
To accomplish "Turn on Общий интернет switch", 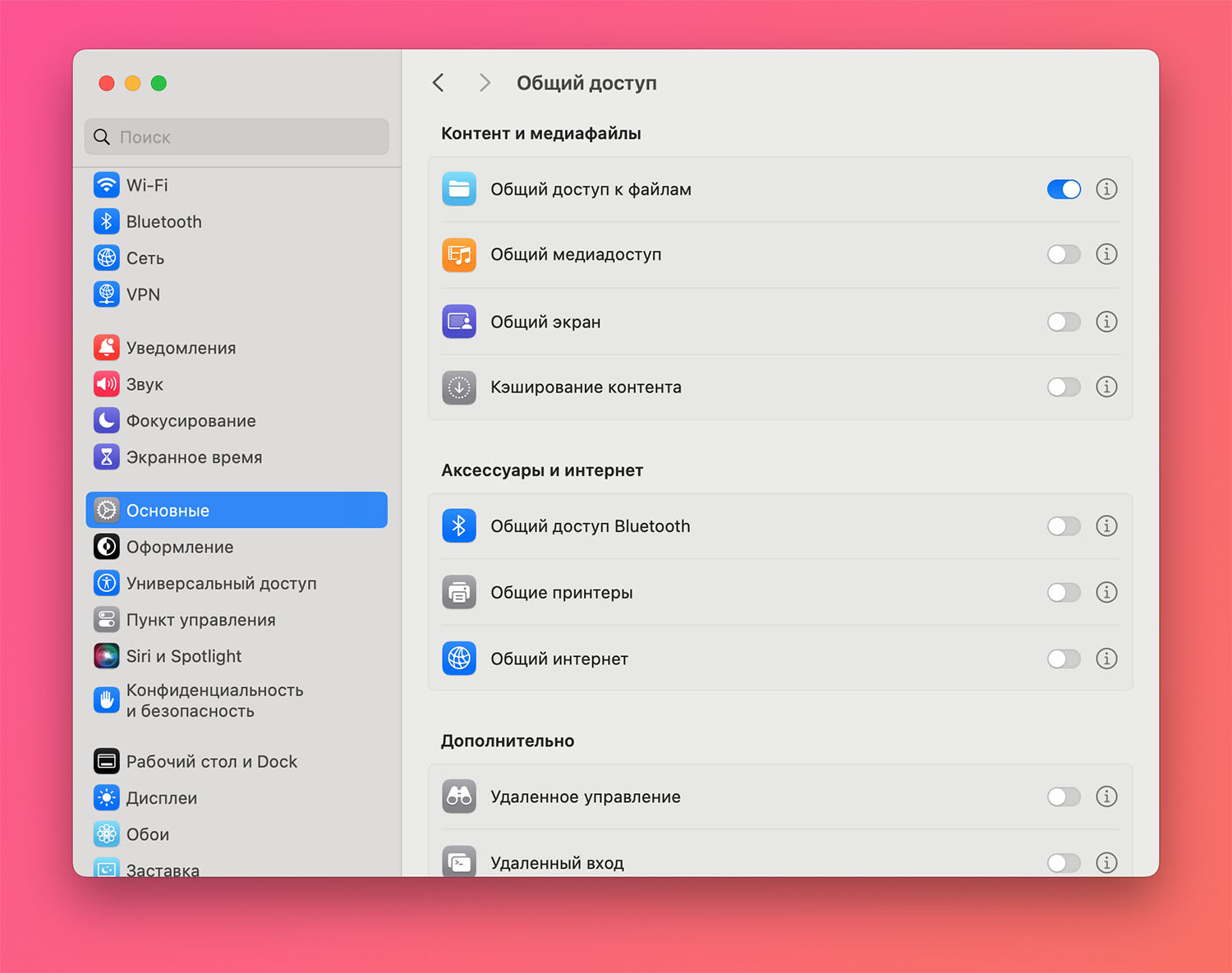I will click(x=1064, y=659).
